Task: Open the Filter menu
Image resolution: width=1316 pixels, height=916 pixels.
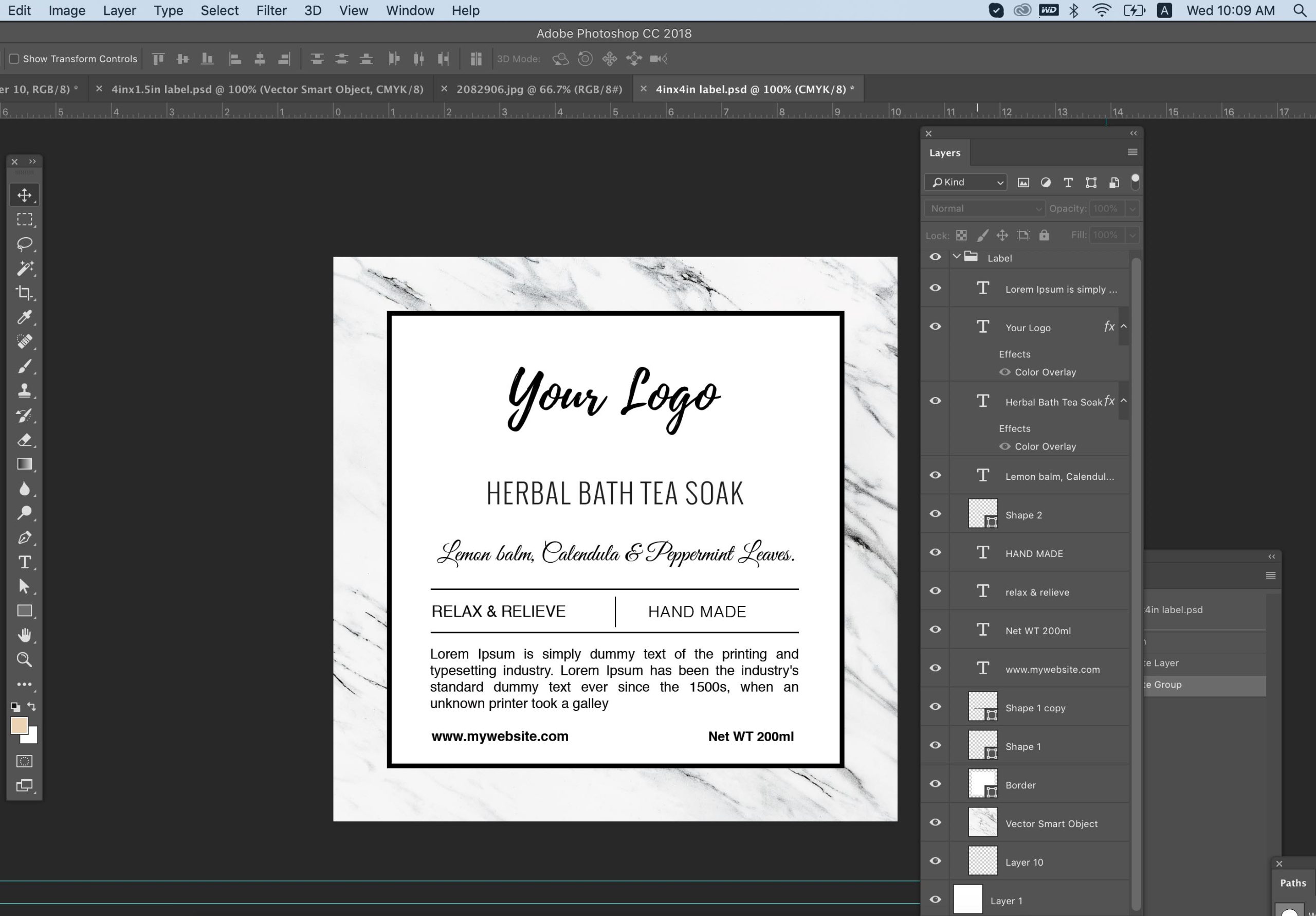Action: (x=271, y=10)
